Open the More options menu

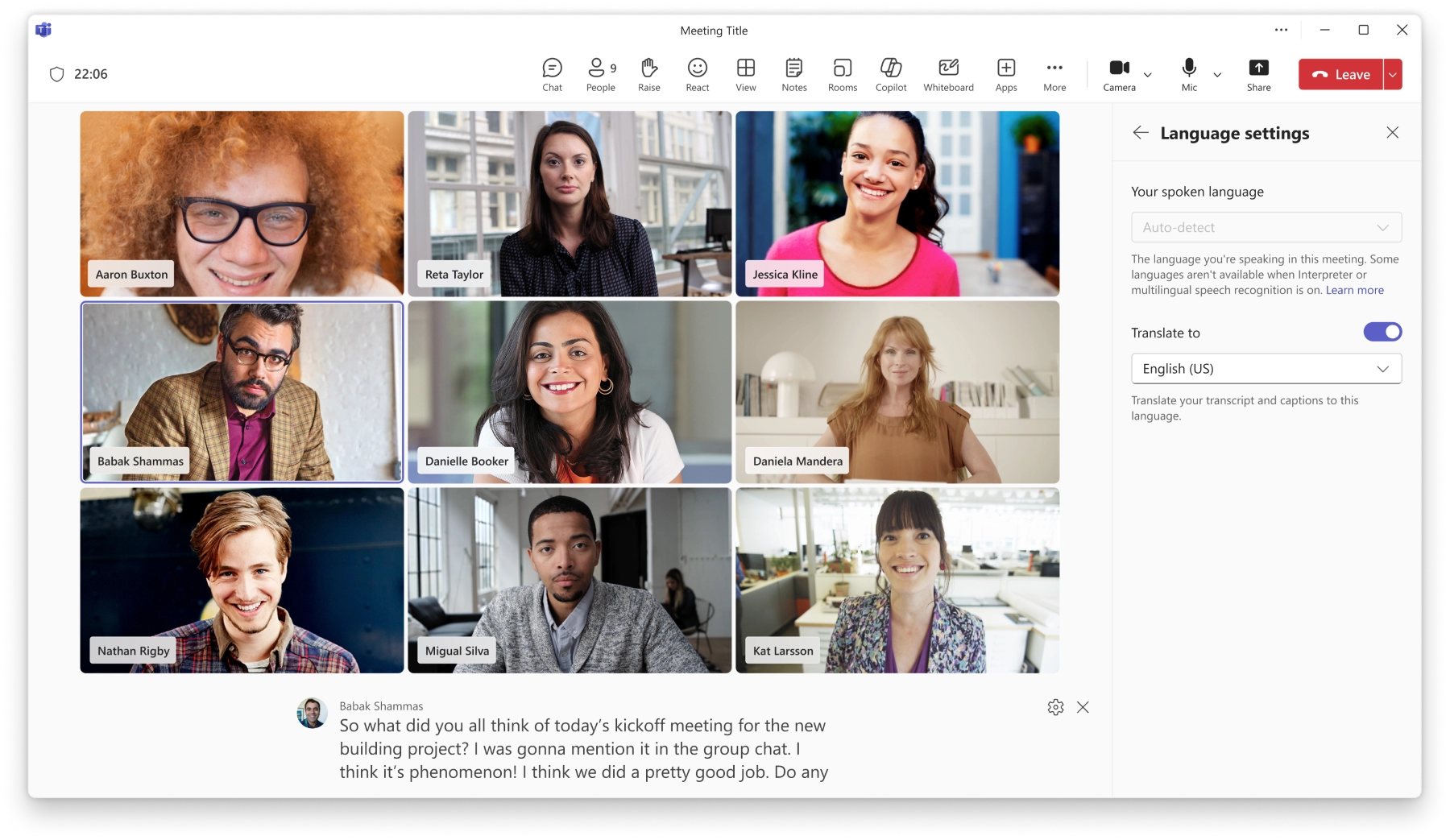[1054, 74]
